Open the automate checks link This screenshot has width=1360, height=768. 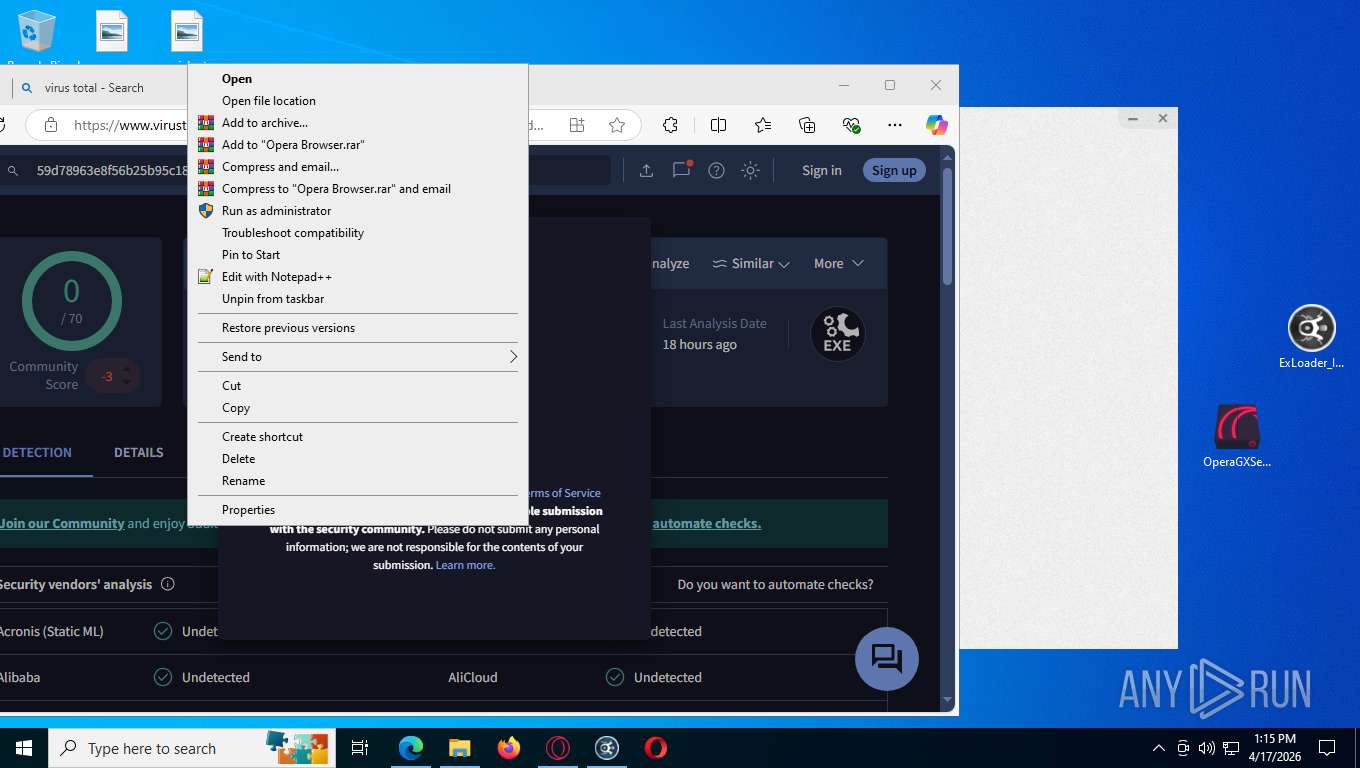point(706,523)
